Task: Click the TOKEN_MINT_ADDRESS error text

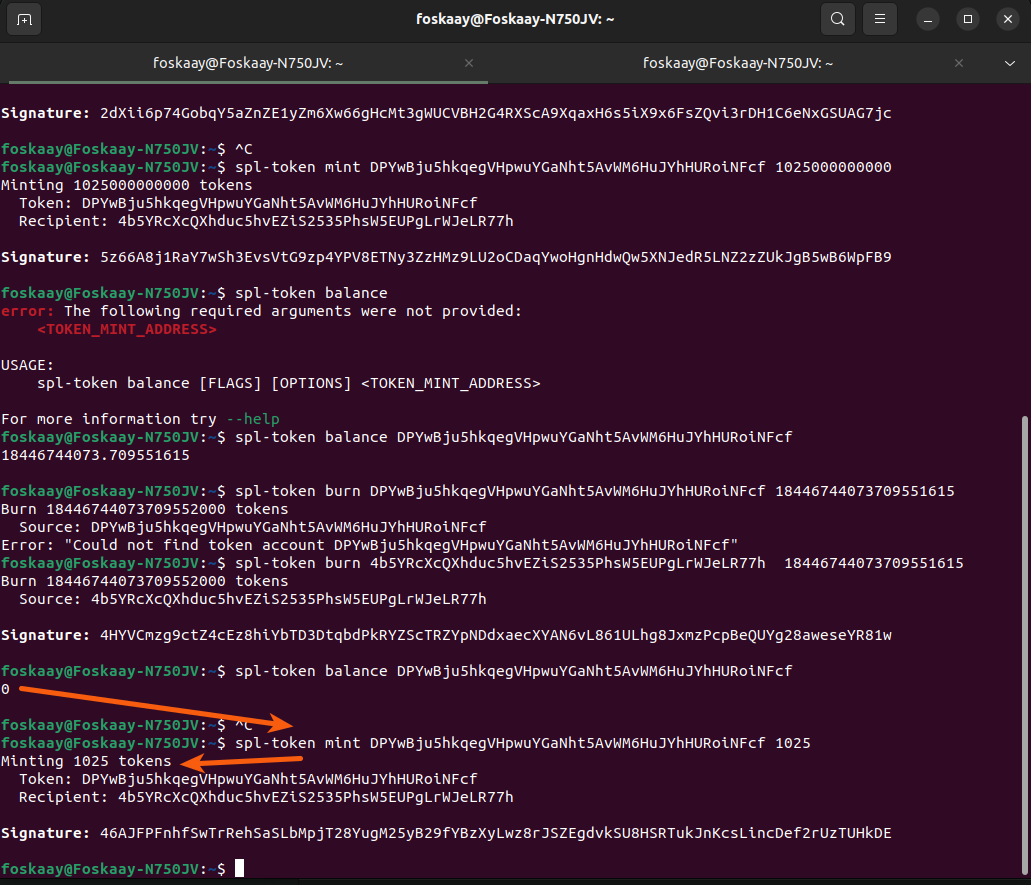Action: pos(127,328)
